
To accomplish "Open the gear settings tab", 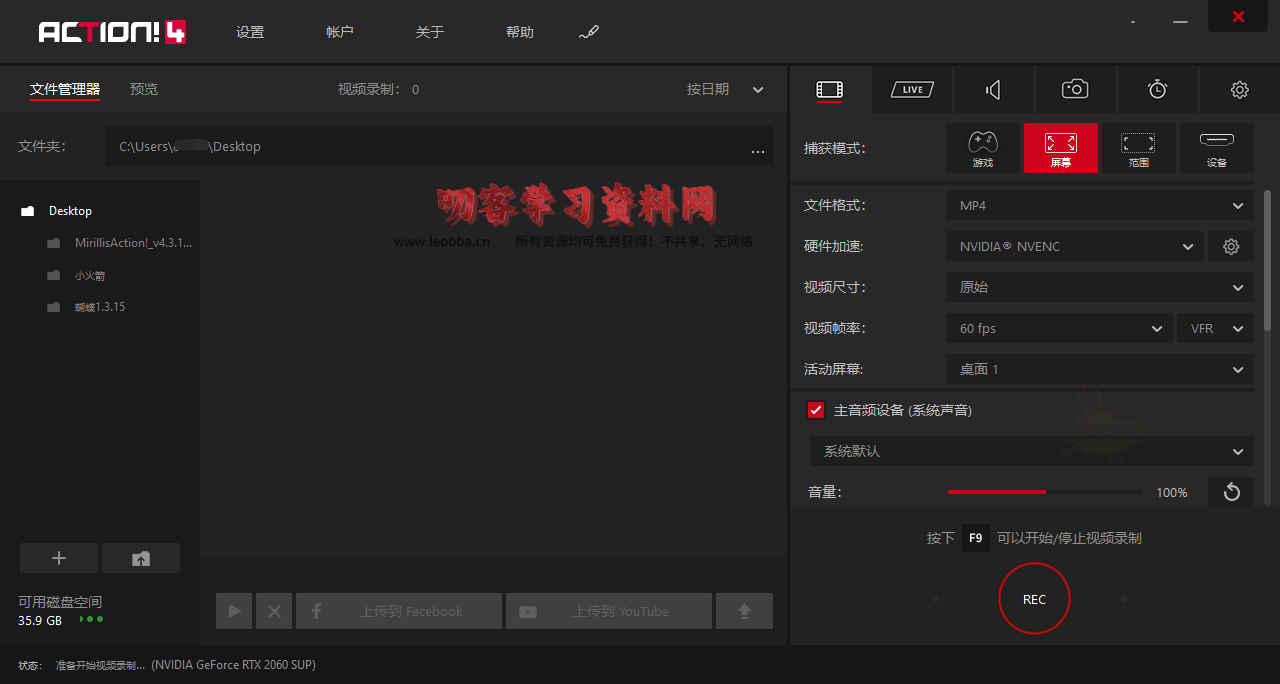I will click(x=1239, y=90).
